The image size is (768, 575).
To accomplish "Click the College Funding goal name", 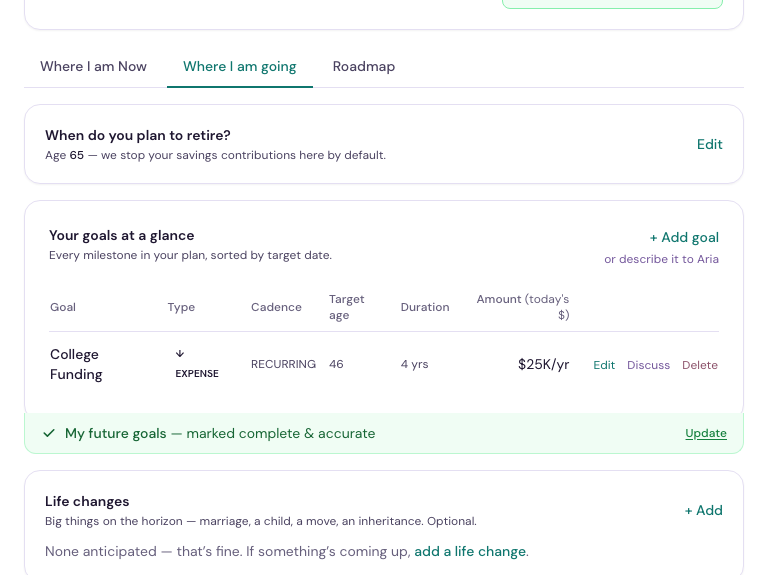I will [76, 364].
